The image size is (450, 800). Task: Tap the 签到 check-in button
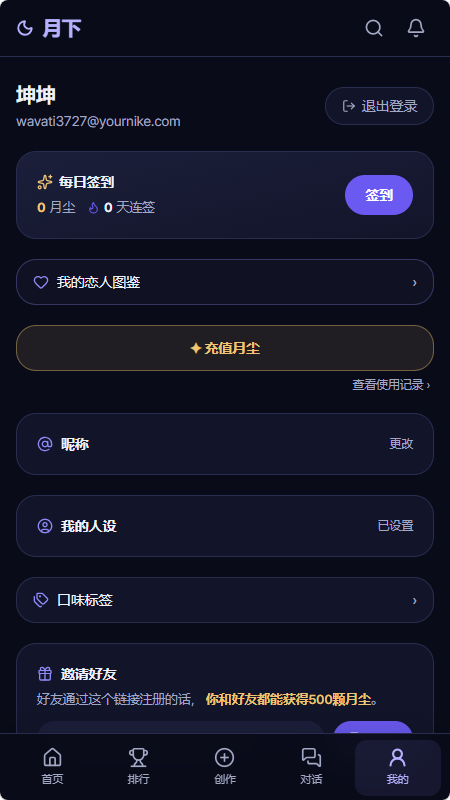click(x=379, y=195)
